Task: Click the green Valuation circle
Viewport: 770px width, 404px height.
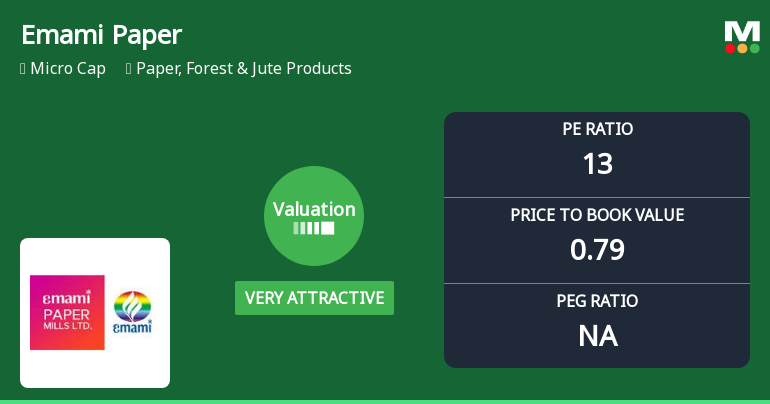Action: [x=314, y=216]
